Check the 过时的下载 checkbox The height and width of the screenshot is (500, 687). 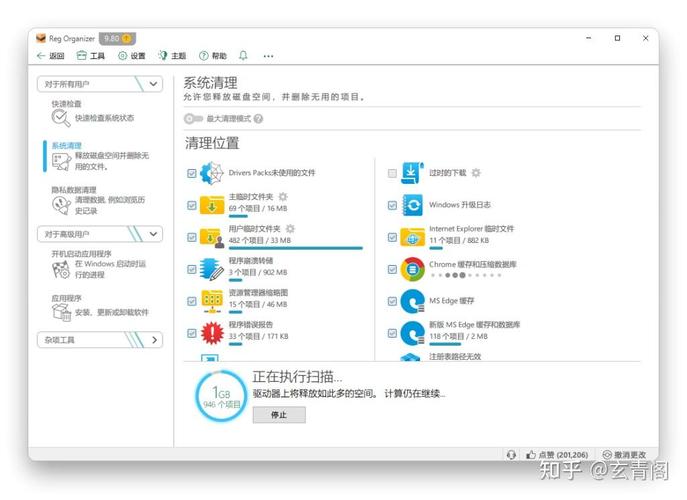coord(393,174)
